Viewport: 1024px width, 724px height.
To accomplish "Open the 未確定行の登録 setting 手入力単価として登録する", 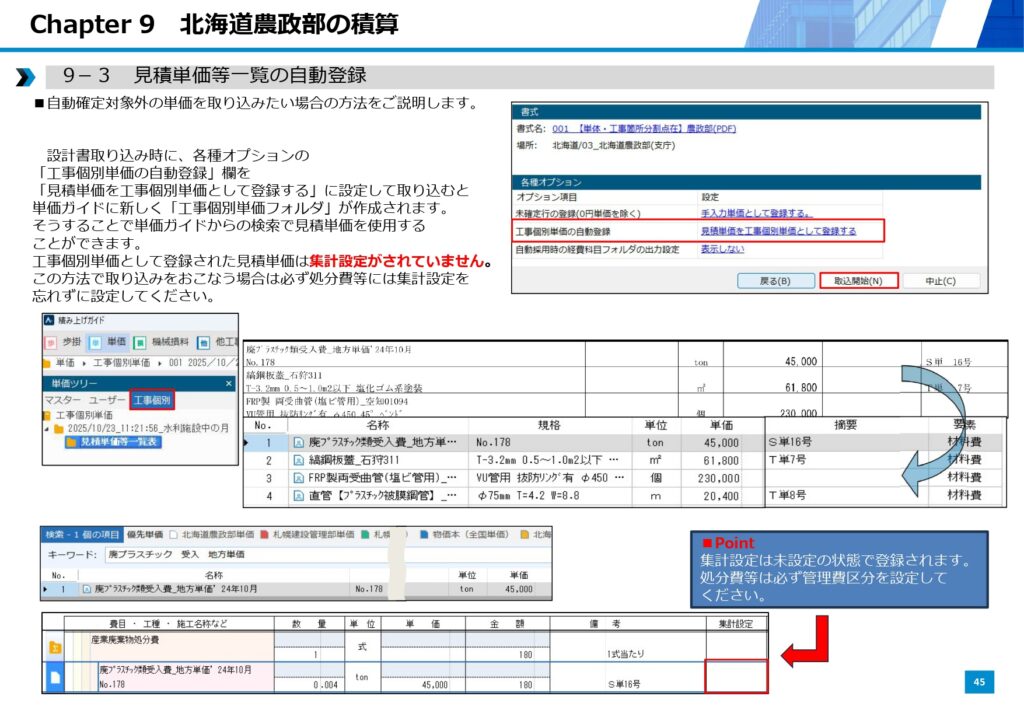I will (756, 213).
